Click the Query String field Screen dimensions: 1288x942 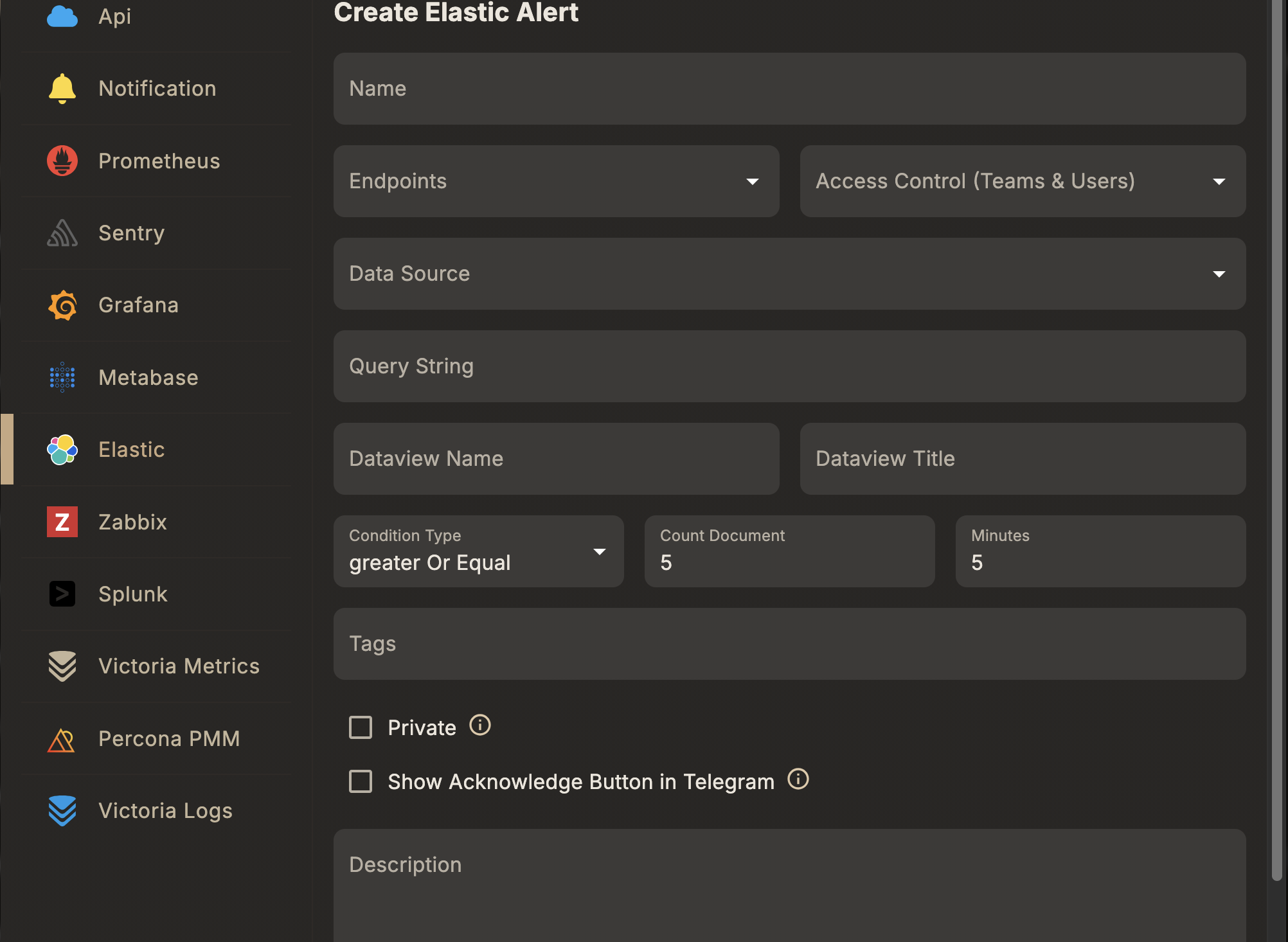click(x=790, y=366)
